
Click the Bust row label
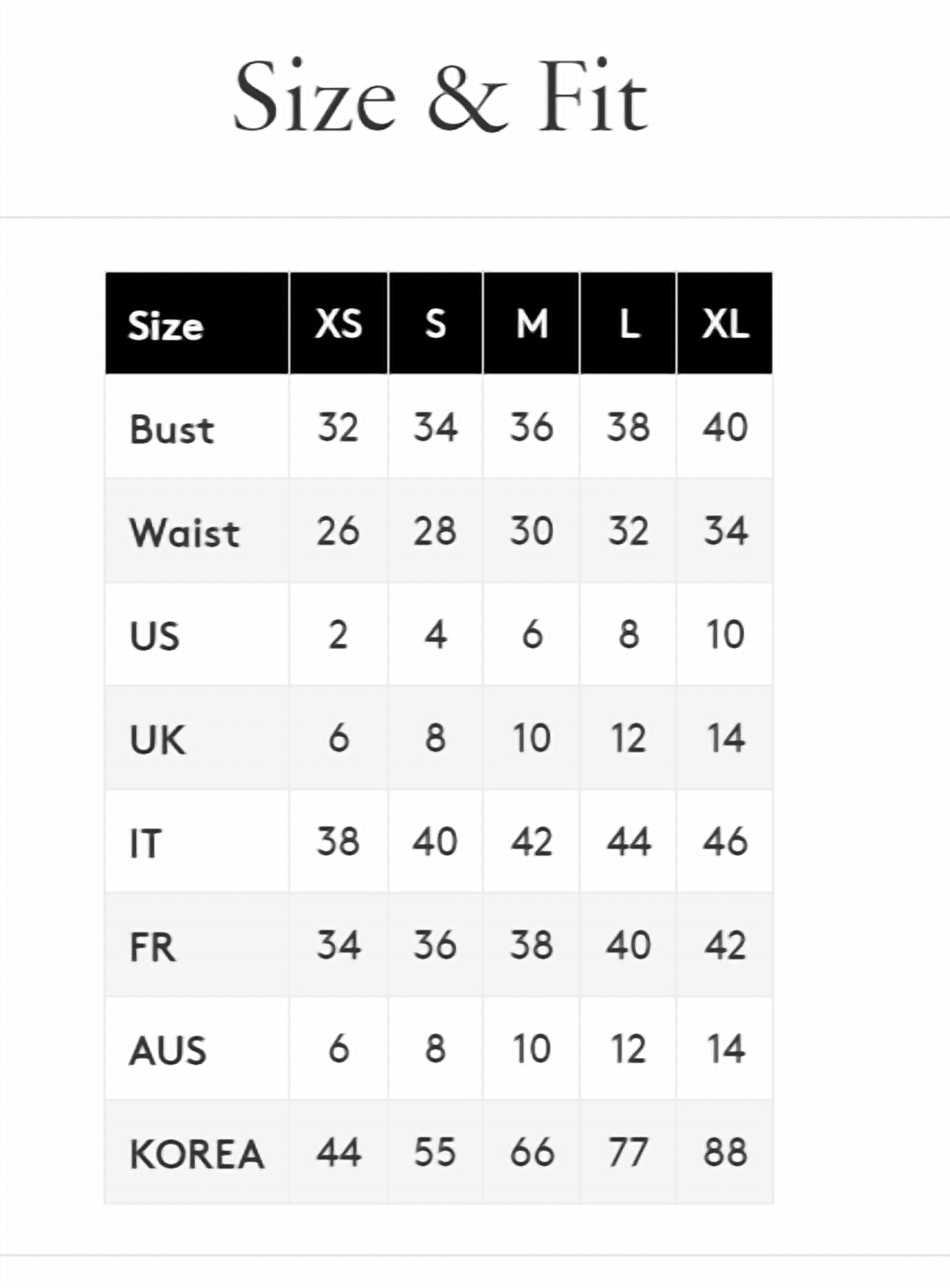tap(172, 430)
